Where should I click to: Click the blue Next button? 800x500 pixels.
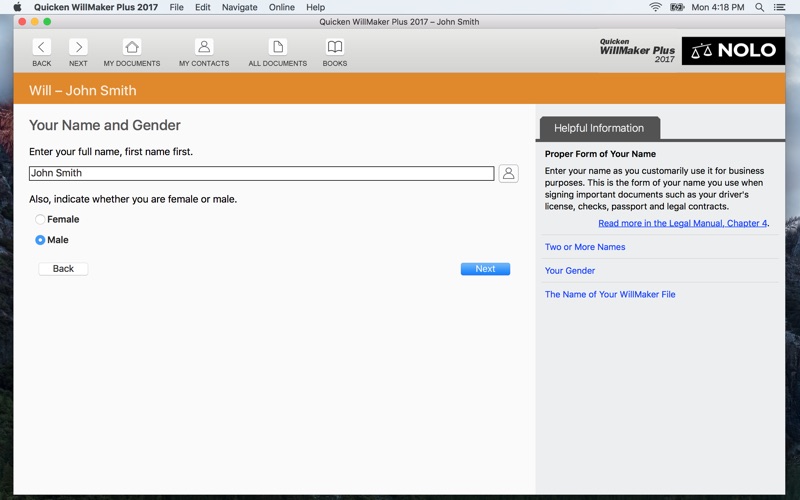pos(485,269)
